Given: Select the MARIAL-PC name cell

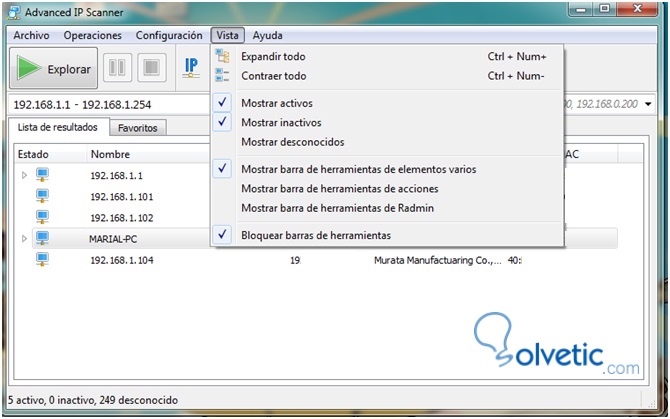Looking at the screenshot, I should (x=113, y=239).
